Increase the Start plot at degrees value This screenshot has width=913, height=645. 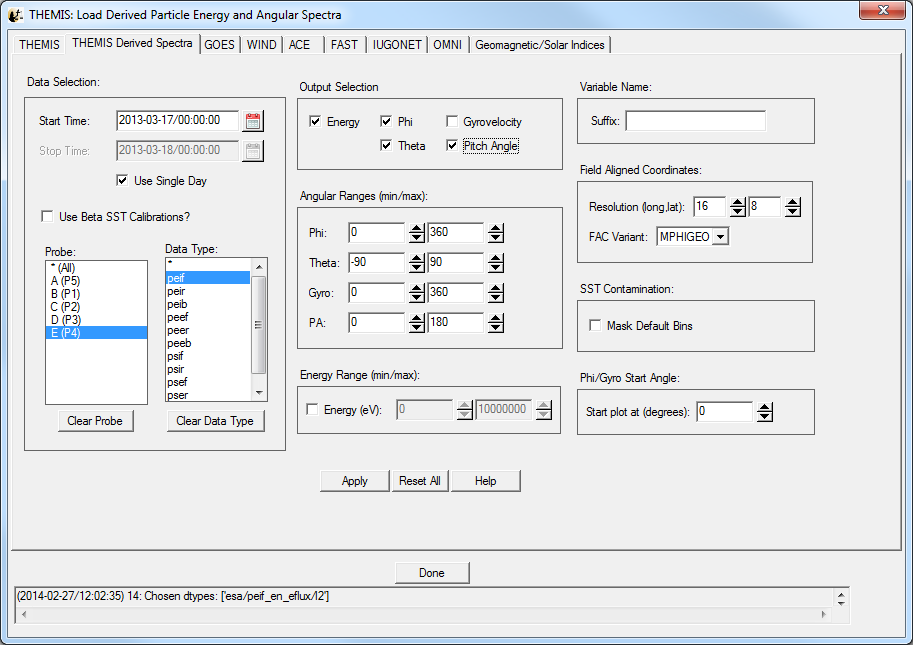[764, 407]
